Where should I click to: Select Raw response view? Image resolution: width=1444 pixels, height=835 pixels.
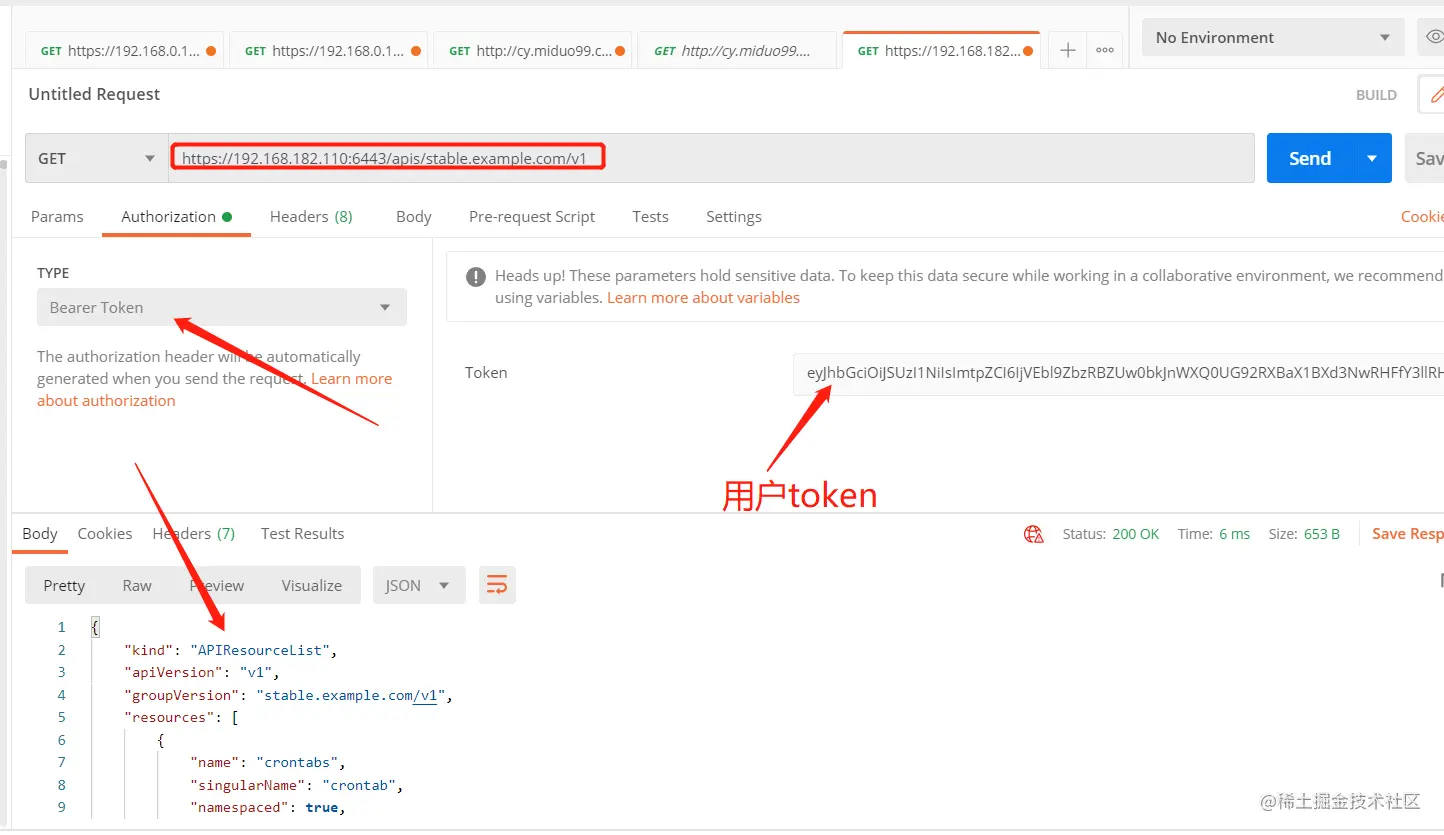click(137, 585)
